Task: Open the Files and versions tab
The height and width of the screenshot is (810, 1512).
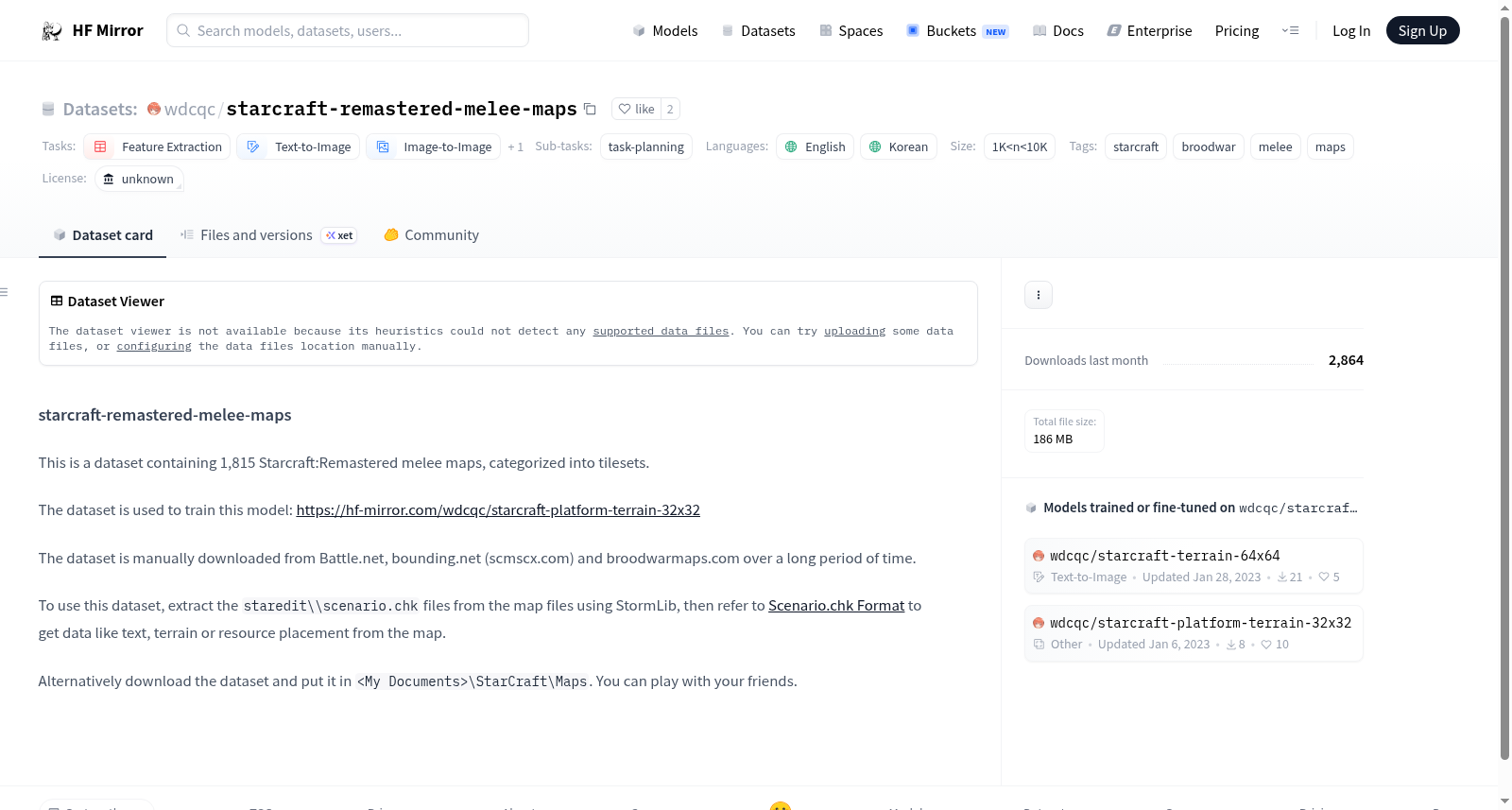Action: [268, 235]
